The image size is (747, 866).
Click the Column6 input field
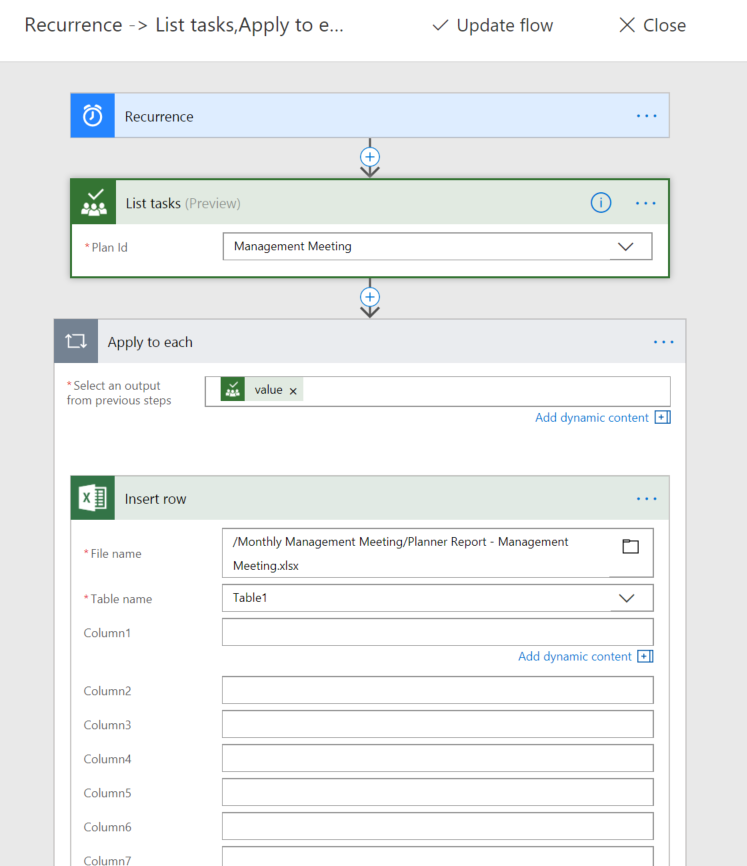pyautogui.click(x=437, y=826)
